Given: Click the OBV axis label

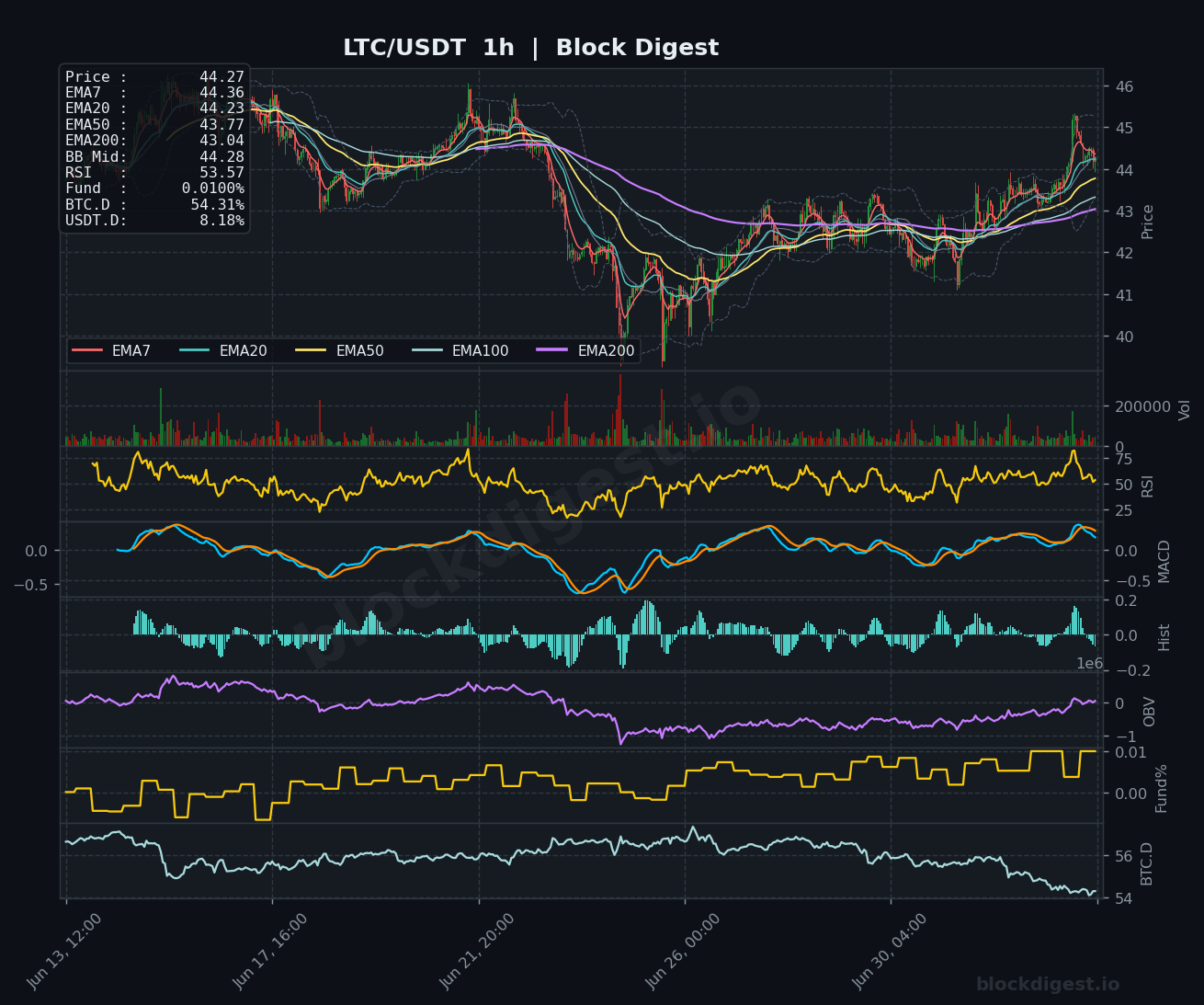Looking at the screenshot, I should point(1149,711).
